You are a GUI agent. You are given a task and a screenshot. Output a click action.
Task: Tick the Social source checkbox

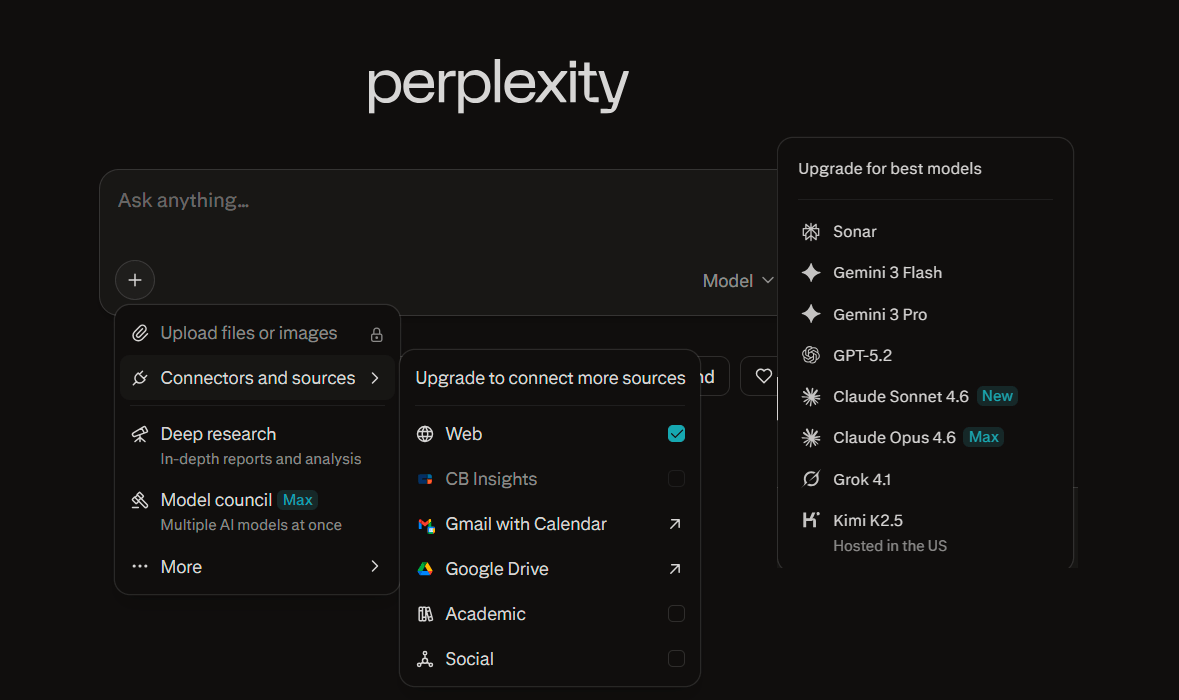pos(676,659)
